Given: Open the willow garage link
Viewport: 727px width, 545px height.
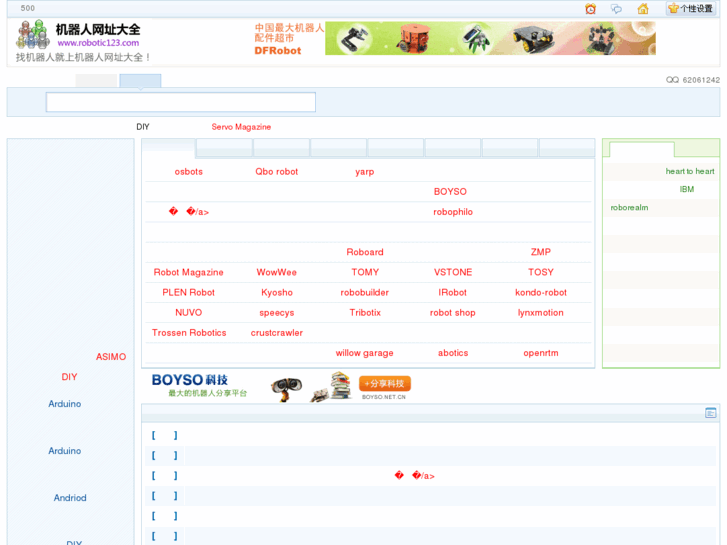Looking at the screenshot, I should [x=365, y=353].
